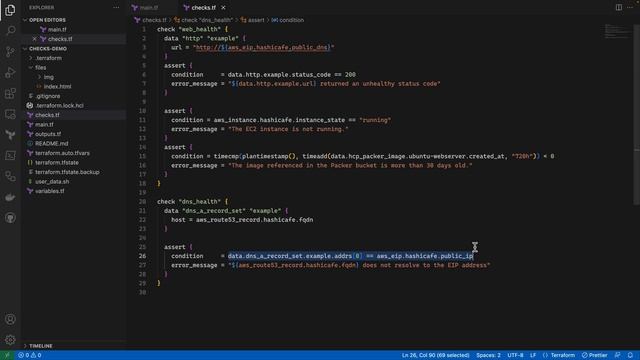
Task: Open the Remote Explorer view
Action: (10, 114)
